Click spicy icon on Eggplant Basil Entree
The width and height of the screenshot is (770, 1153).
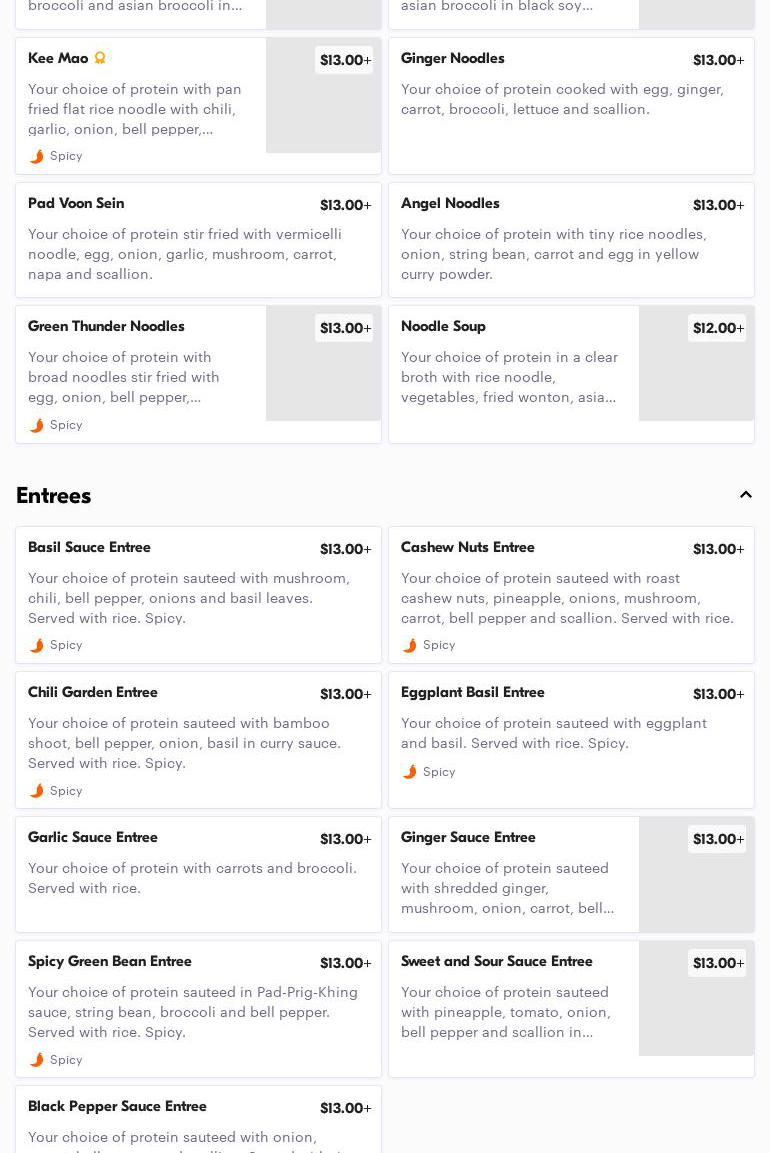[410, 771]
